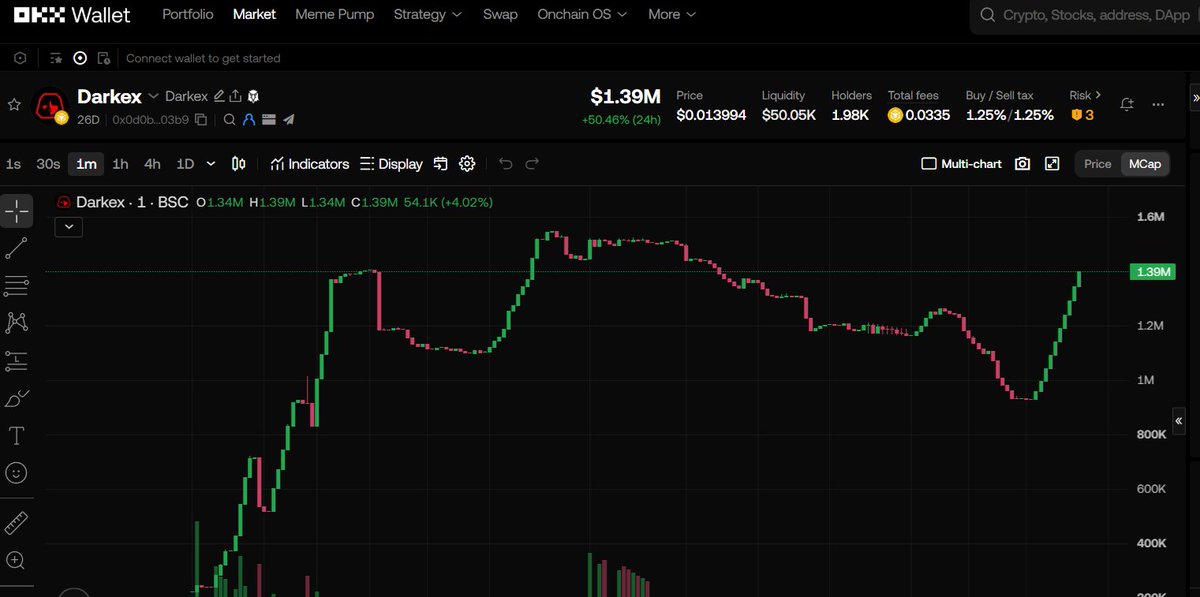Click the shield badge icon beside Darkex
Viewport: 1200px width, 597px height.
[253, 96]
